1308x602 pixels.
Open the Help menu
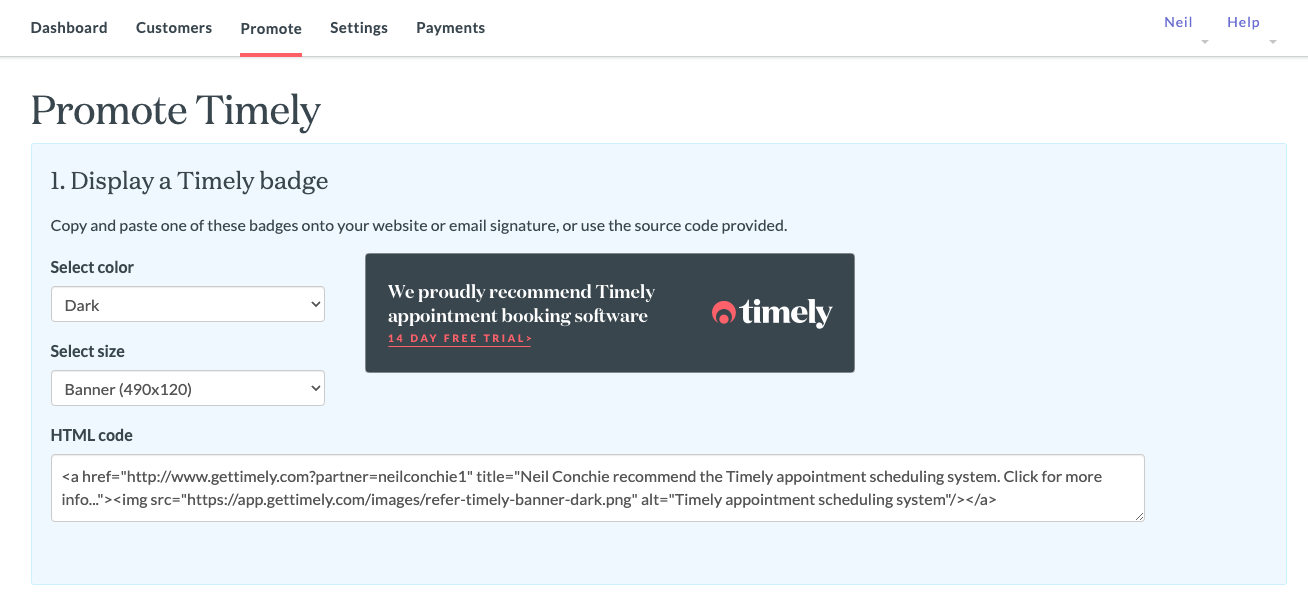pos(1243,22)
